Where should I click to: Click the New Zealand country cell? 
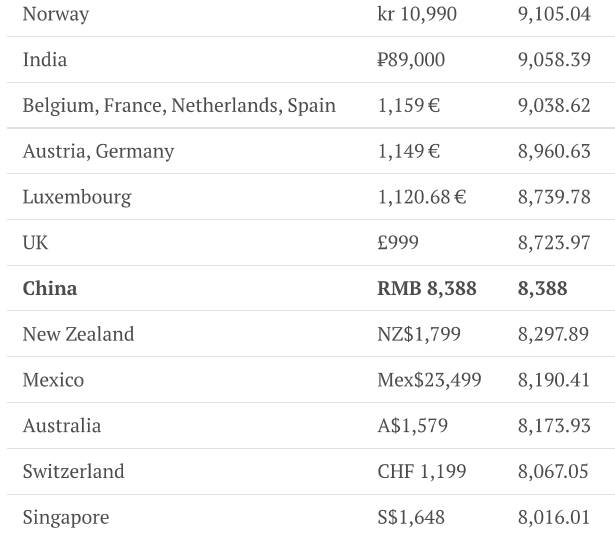78,334
